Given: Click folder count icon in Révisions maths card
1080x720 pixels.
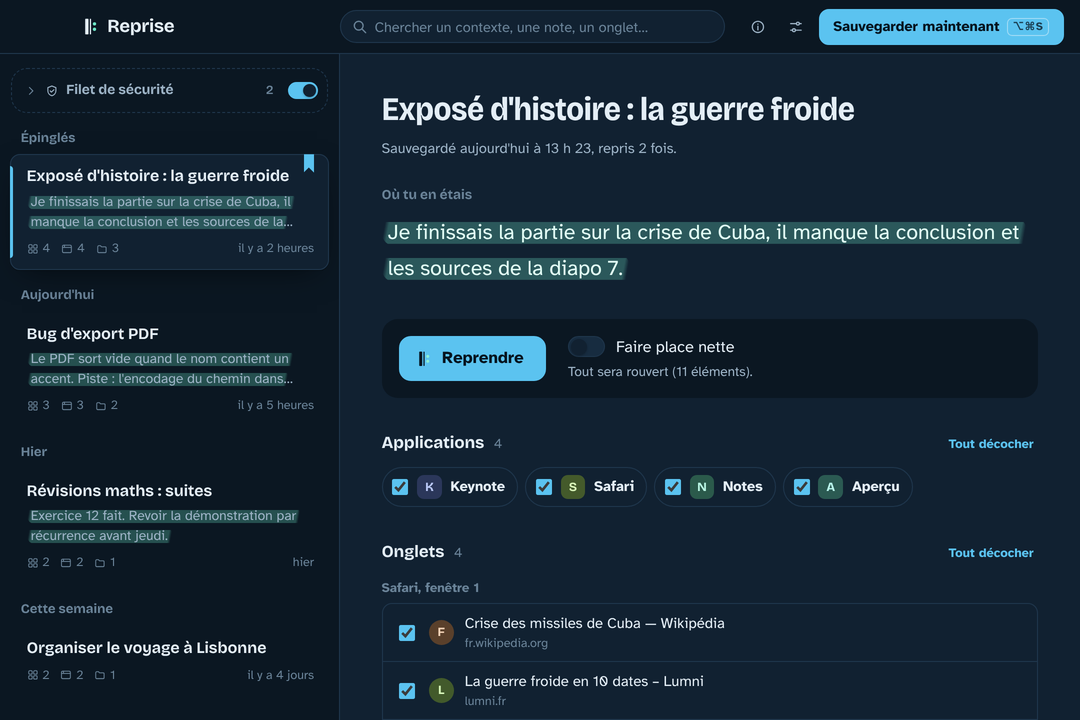Looking at the screenshot, I should [100, 563].
